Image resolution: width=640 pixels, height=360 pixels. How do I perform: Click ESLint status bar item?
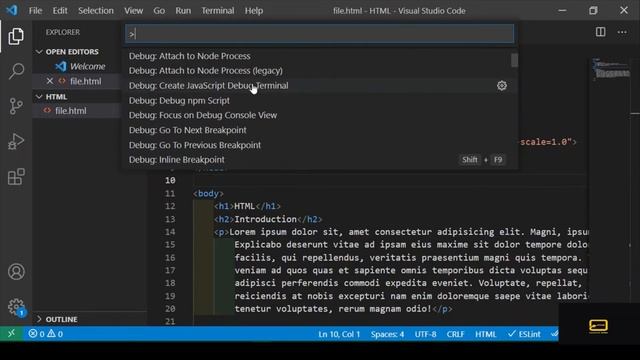[524, 334]
